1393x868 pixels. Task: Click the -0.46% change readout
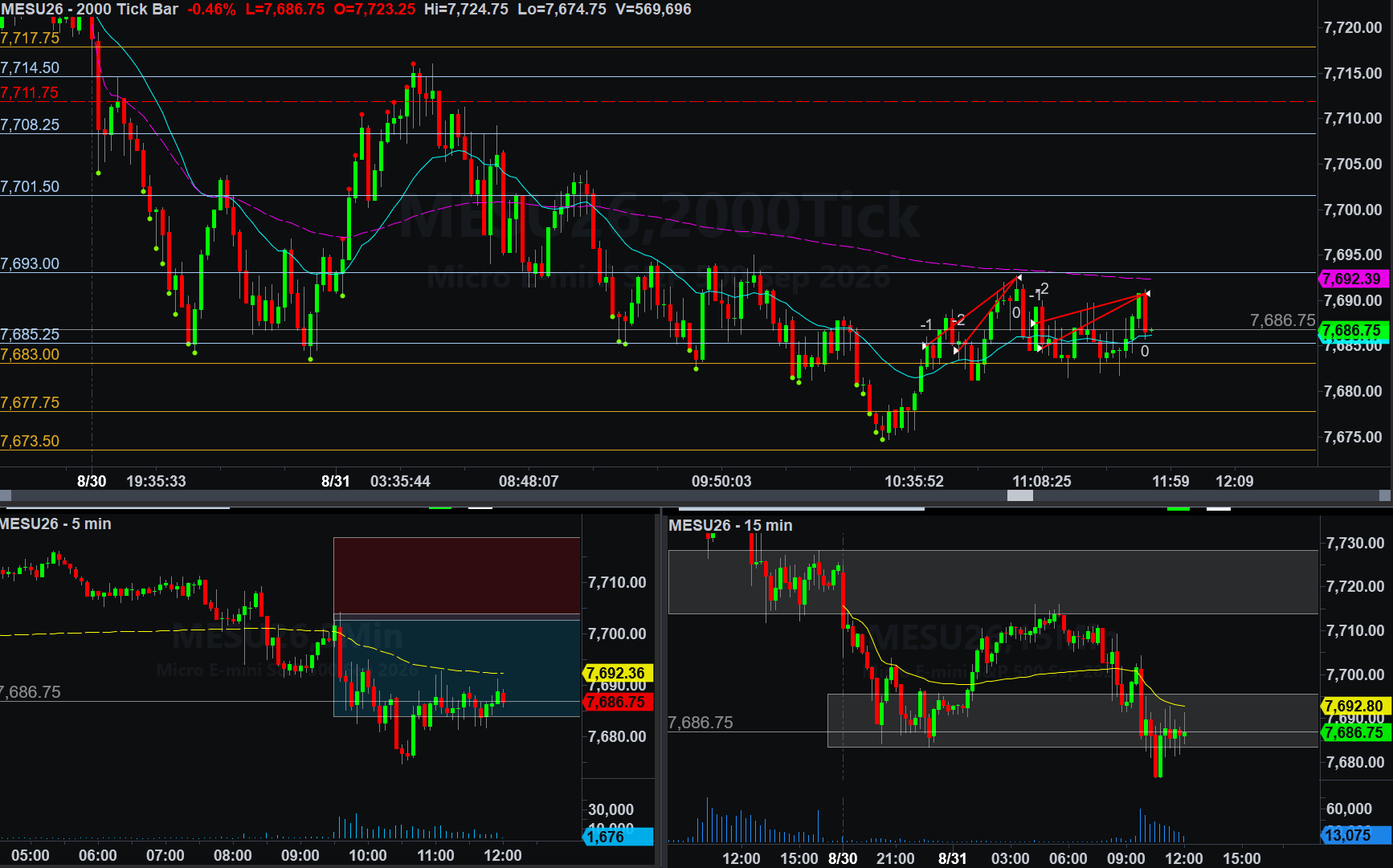coord(212,10)
